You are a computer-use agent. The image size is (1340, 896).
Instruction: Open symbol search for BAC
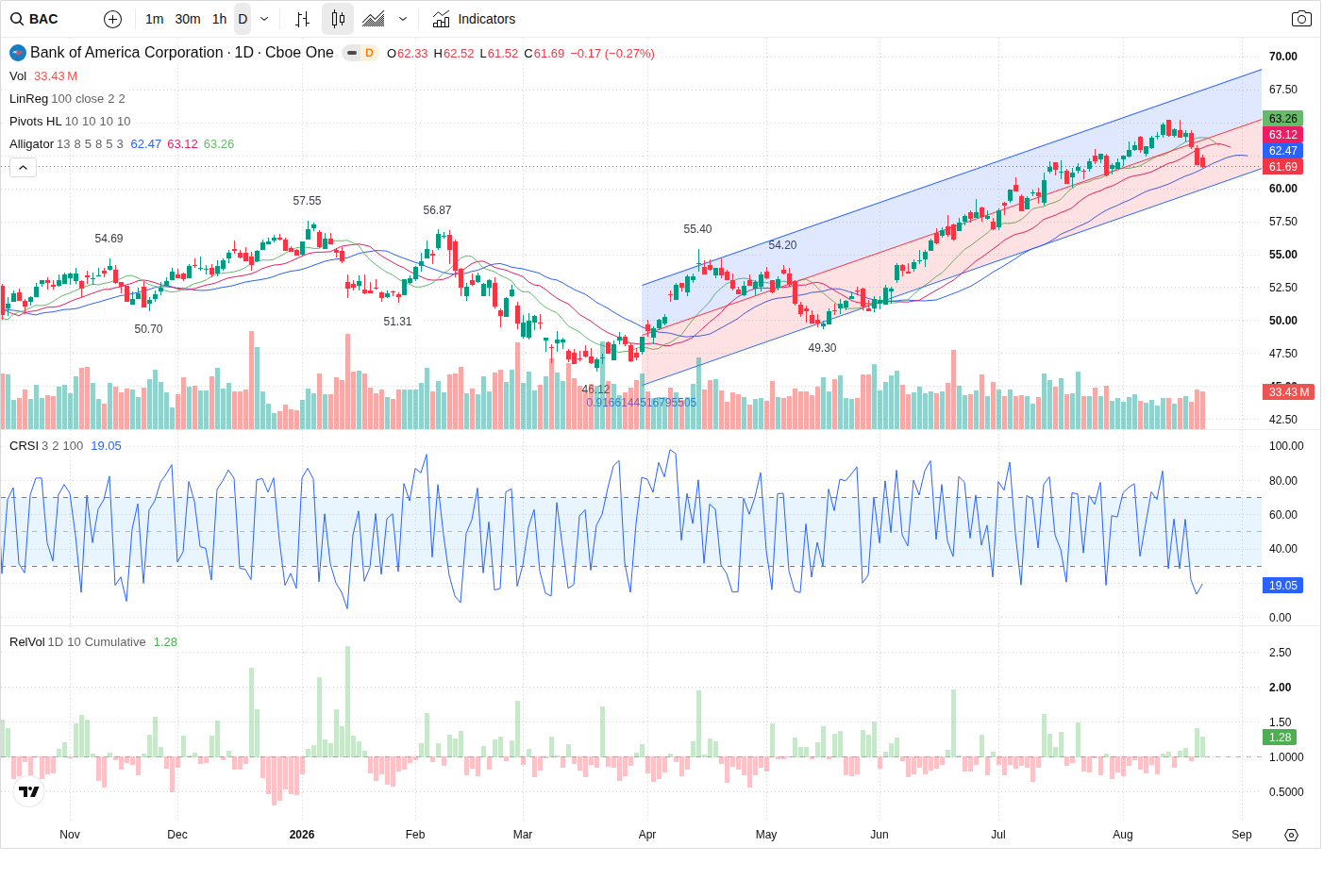click(x=35, y=19)
